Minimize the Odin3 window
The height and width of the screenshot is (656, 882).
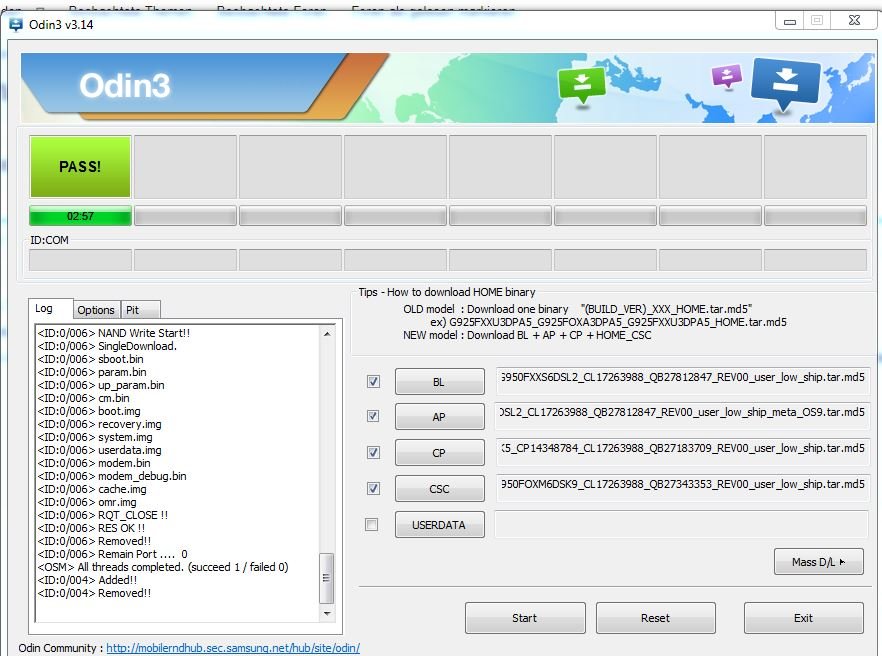point(790,21)
